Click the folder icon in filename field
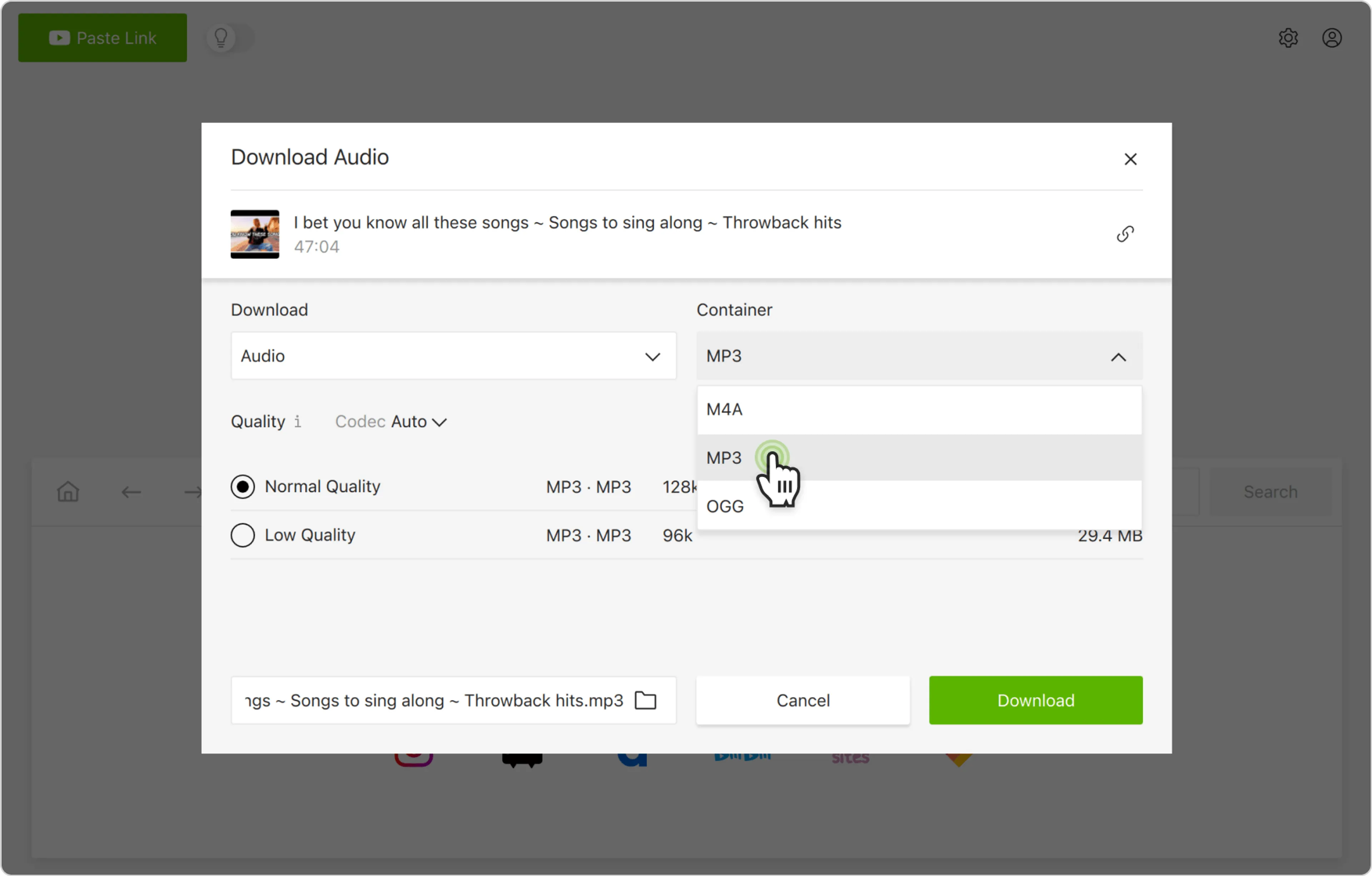Image resolution: width=1372 pixels, height=876 pixels. (645, 700)
